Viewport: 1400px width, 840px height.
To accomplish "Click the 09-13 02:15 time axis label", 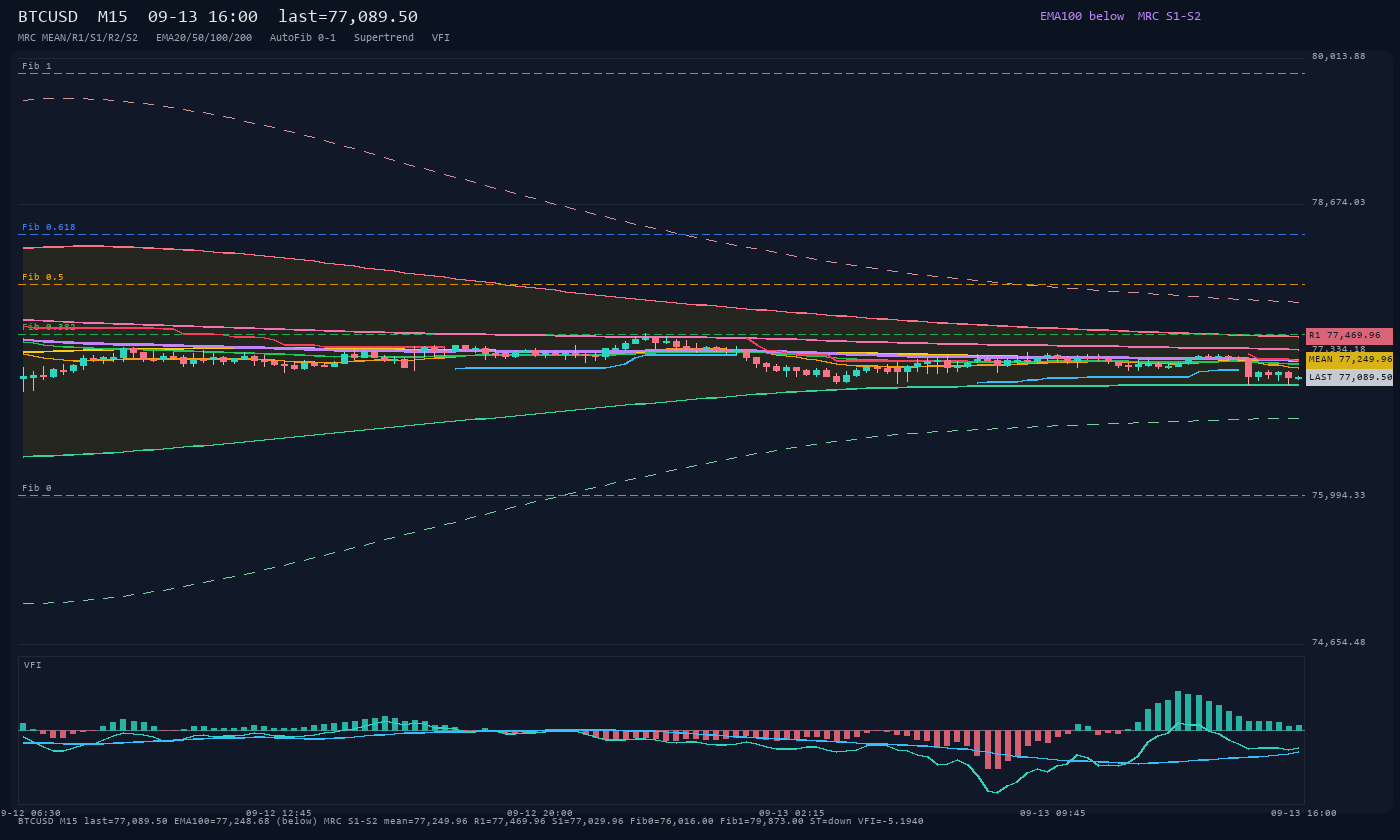I will pyautogui.click(x=792, y=813).
